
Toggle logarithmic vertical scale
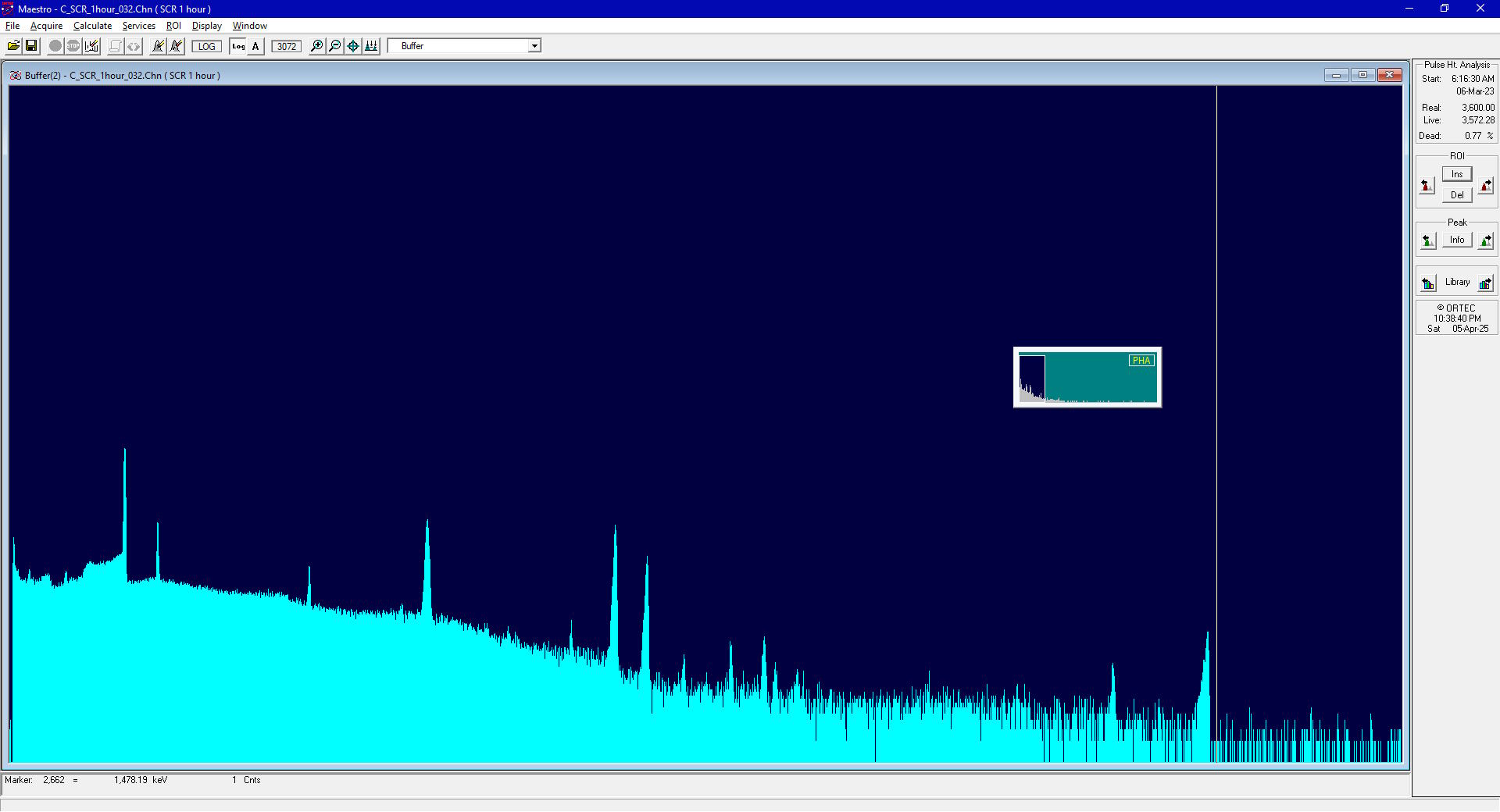click(237, 46)
